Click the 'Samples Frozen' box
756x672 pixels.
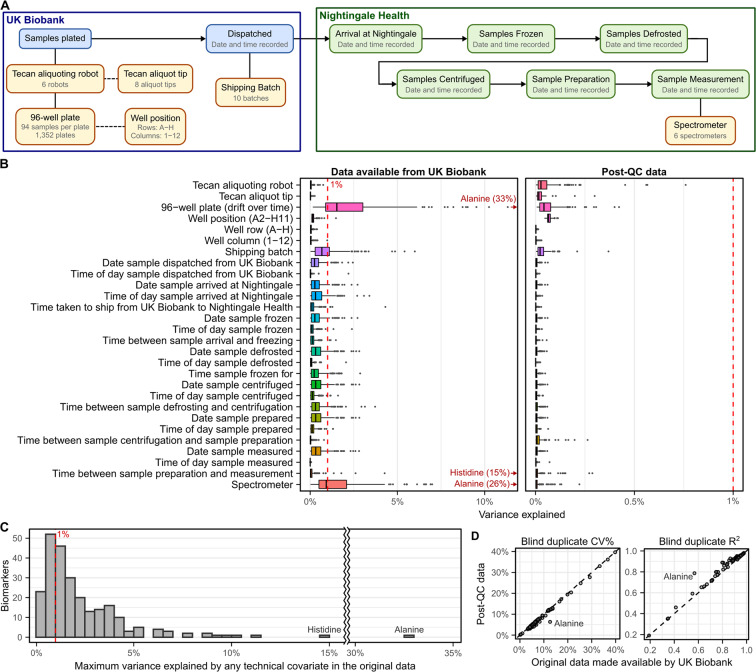pos(511,39)
